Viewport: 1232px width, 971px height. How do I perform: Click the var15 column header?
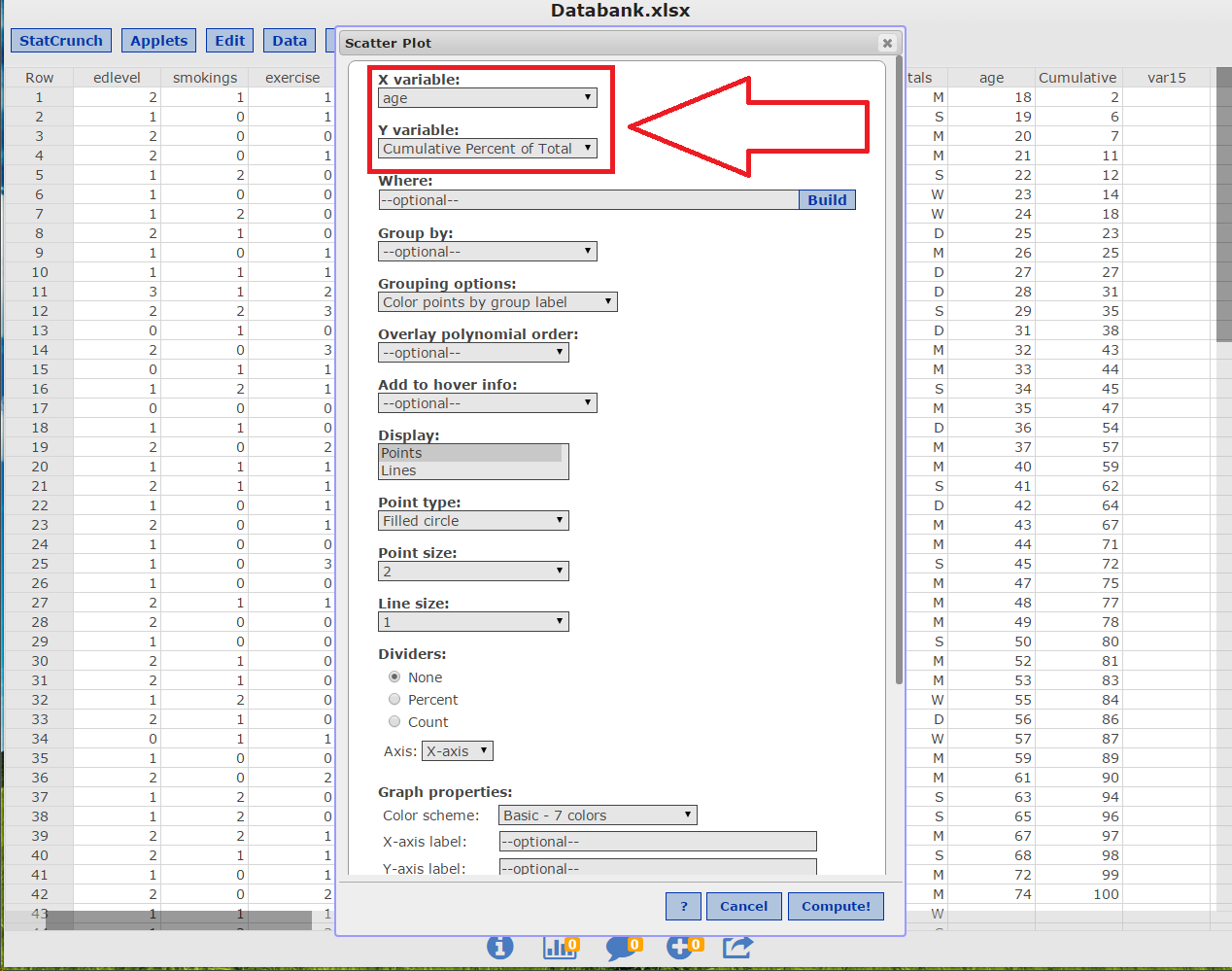point(1166,78)
